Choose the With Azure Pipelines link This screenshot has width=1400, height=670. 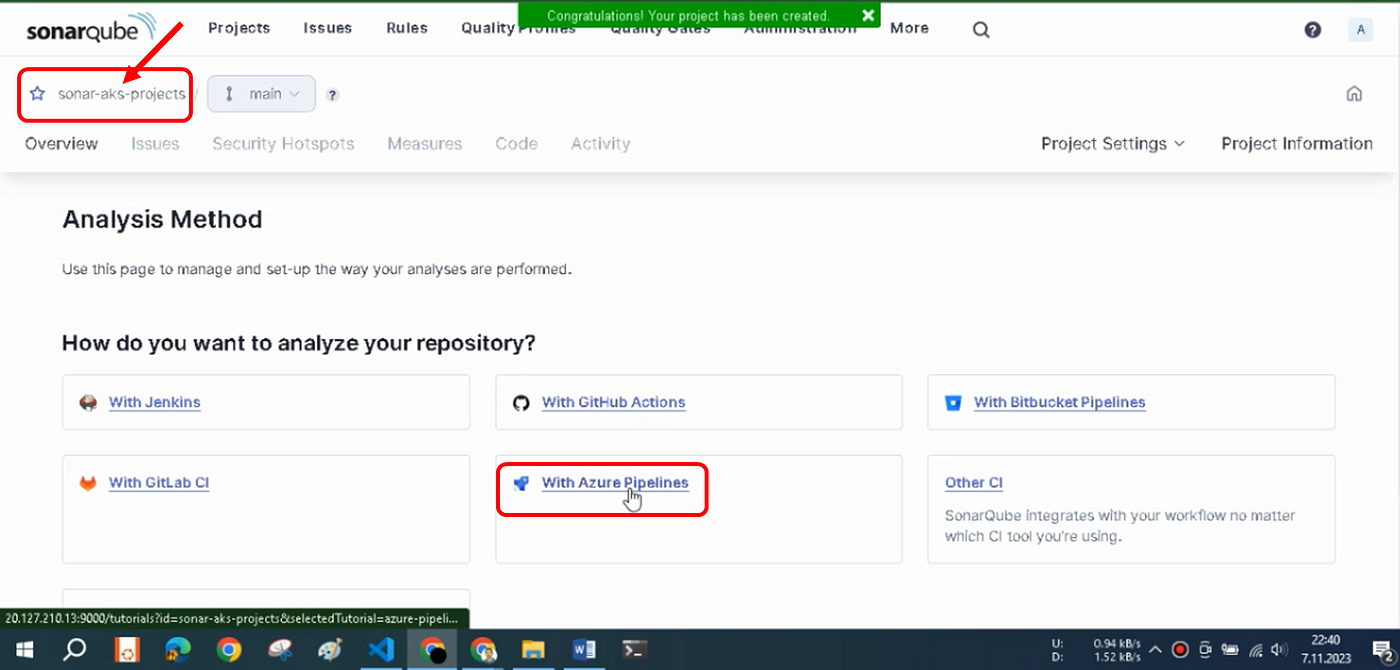tap(615, 483)
